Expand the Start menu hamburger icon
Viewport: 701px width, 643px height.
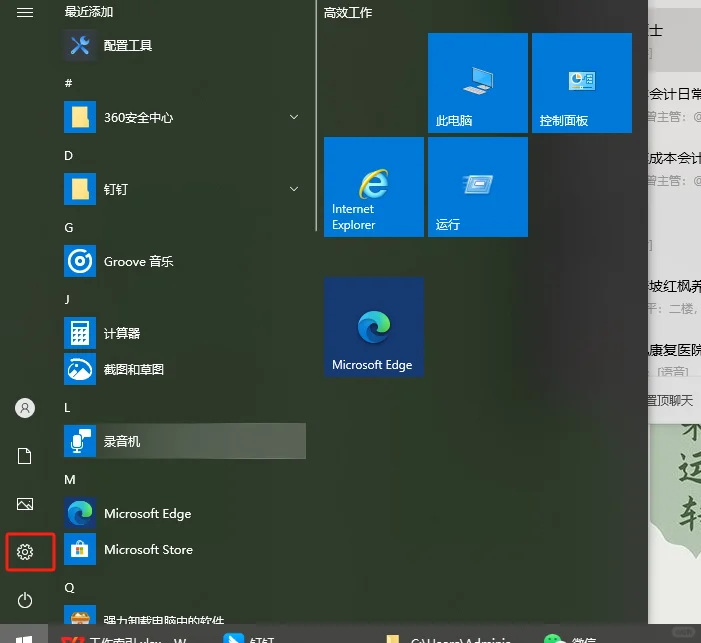point(25,13)
